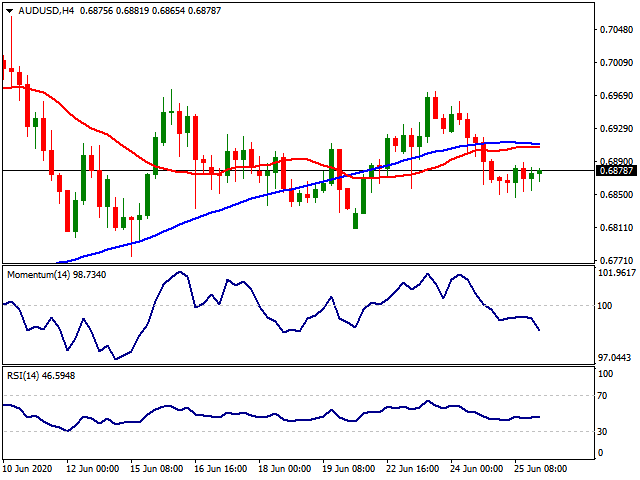
Task: Select the AUDUSD,H4 symbol title
Action: [46, 11]
